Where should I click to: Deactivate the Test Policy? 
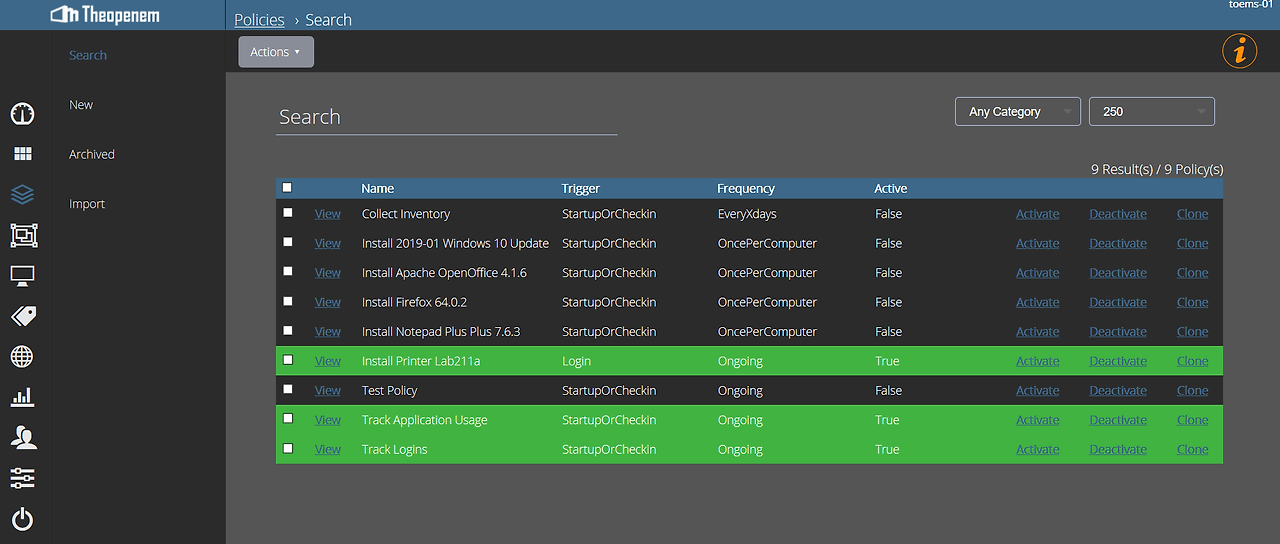click(1118, 391)
